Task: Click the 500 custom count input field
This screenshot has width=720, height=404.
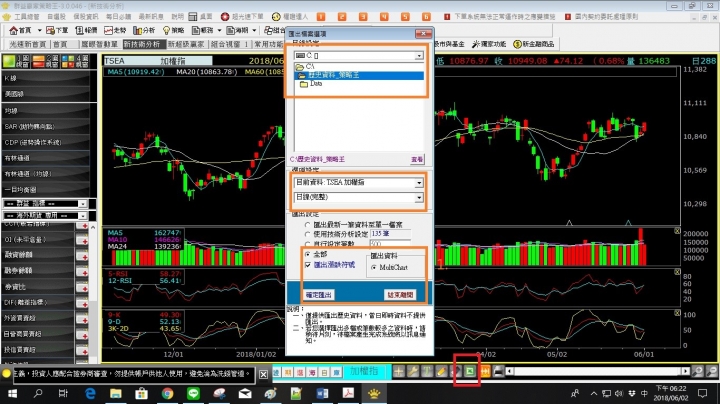Action: pos(390,244)
